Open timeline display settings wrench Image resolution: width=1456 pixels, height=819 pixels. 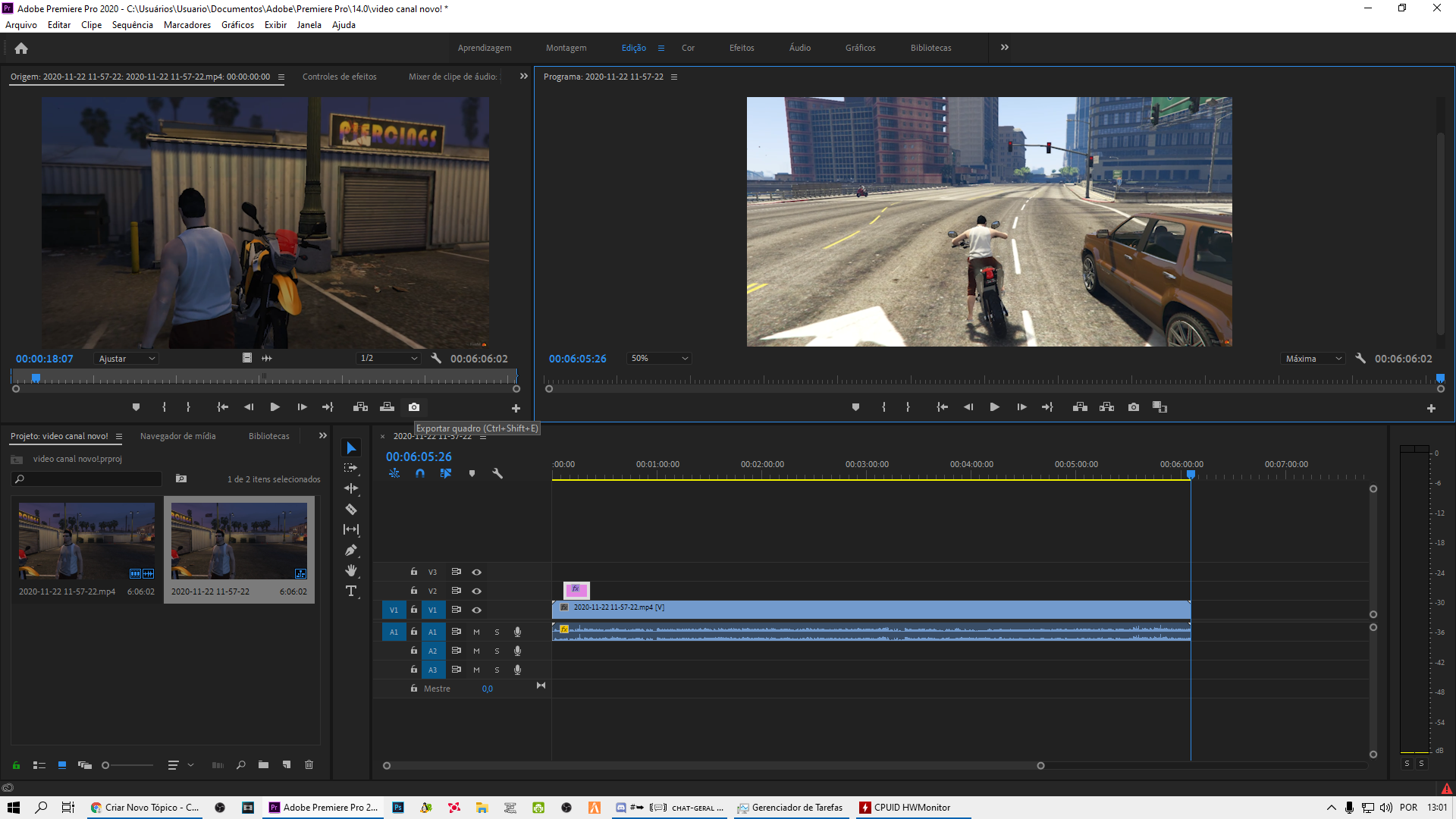coord(497,473)
